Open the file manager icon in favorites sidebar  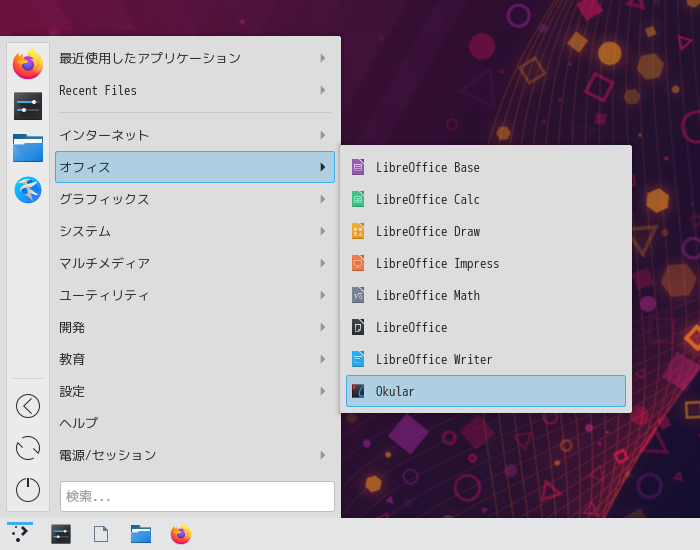pyautogui.click(x=28, y=148)
